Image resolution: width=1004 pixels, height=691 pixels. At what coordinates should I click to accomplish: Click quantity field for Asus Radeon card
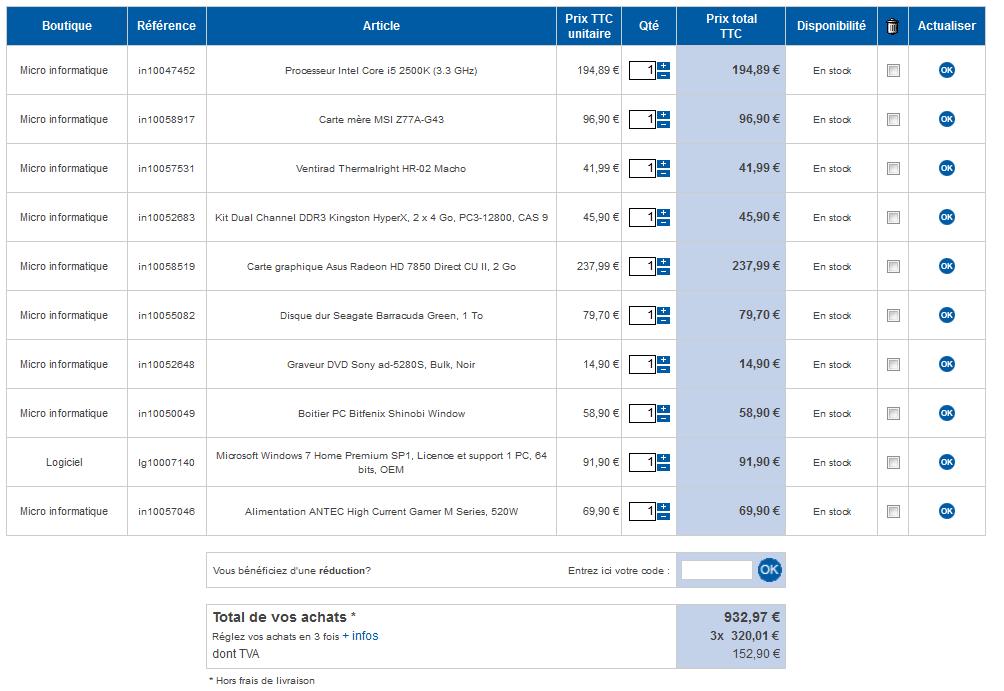642,266
